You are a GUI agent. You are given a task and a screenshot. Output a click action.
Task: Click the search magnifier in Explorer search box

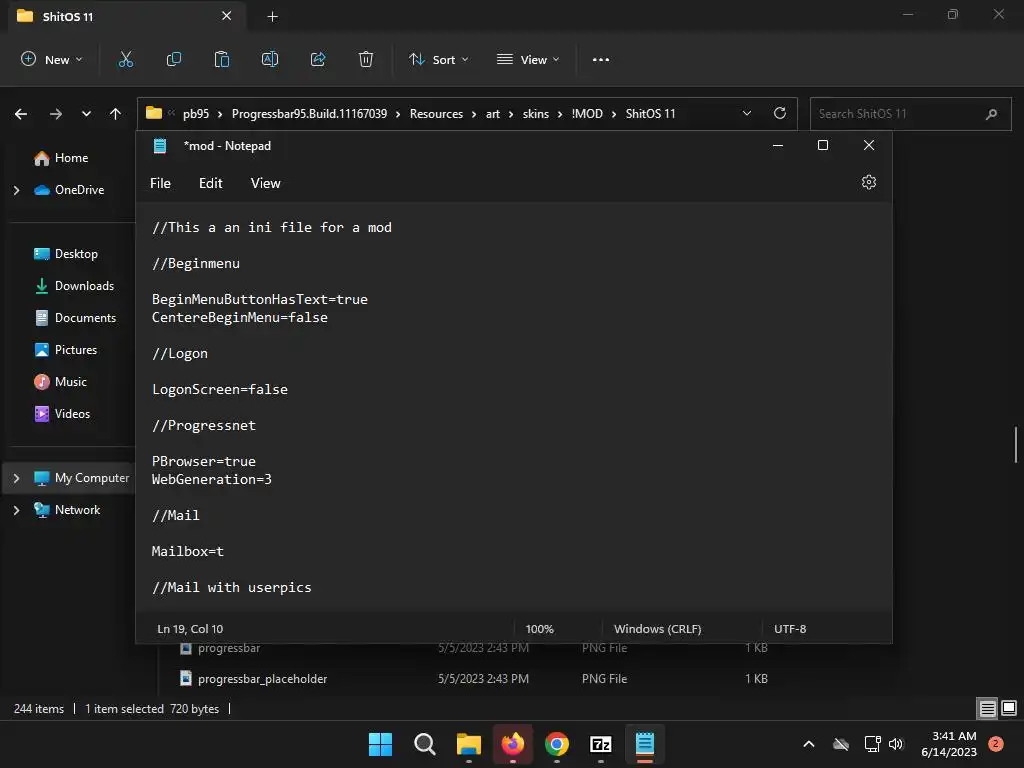click(x=991, y=114)
